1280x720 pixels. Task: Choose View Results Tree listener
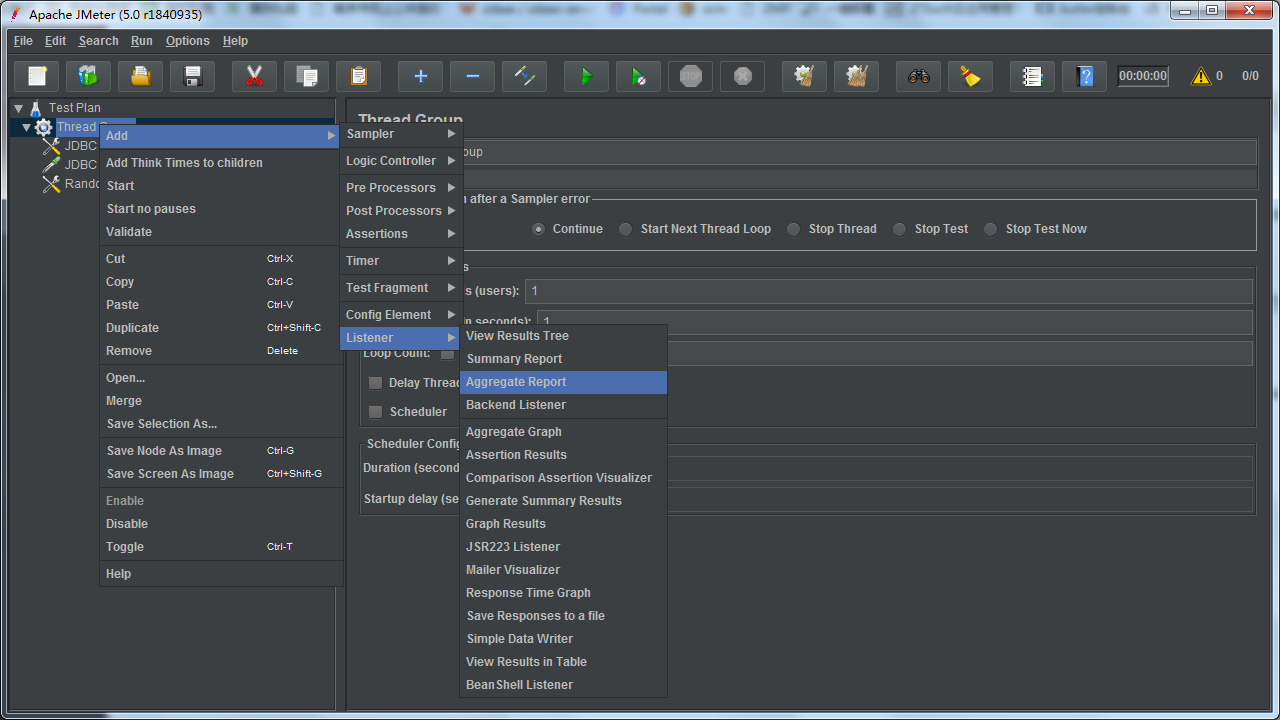point(563,336)
